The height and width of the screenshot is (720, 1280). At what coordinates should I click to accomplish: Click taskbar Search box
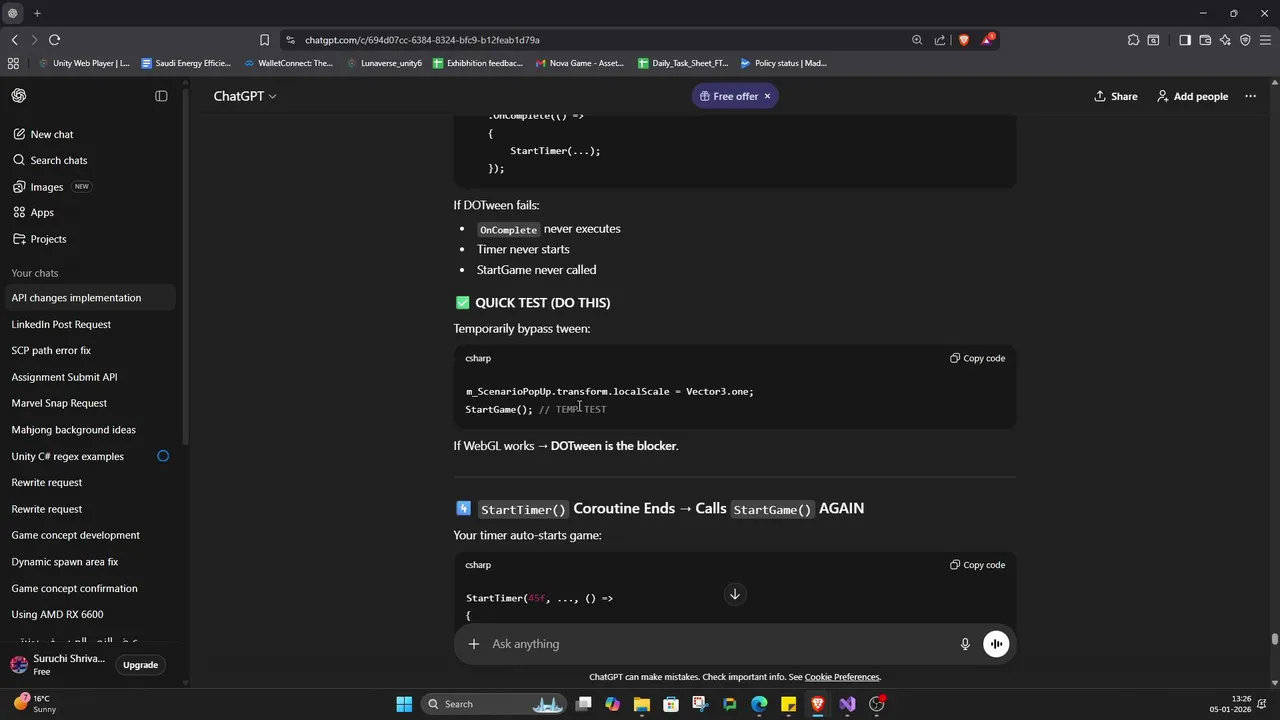(494, 704)
